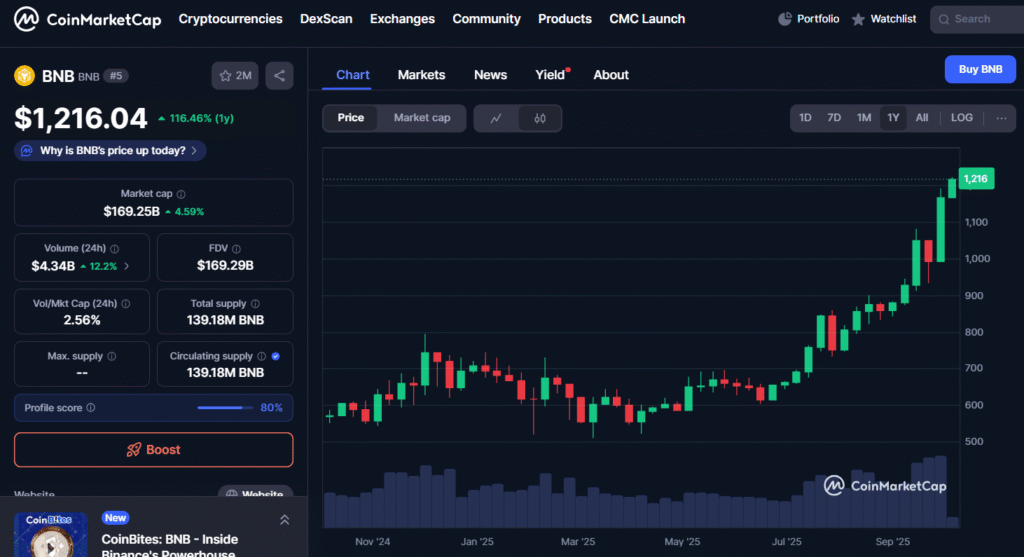Click the Website globe icon

pos(231,494)
